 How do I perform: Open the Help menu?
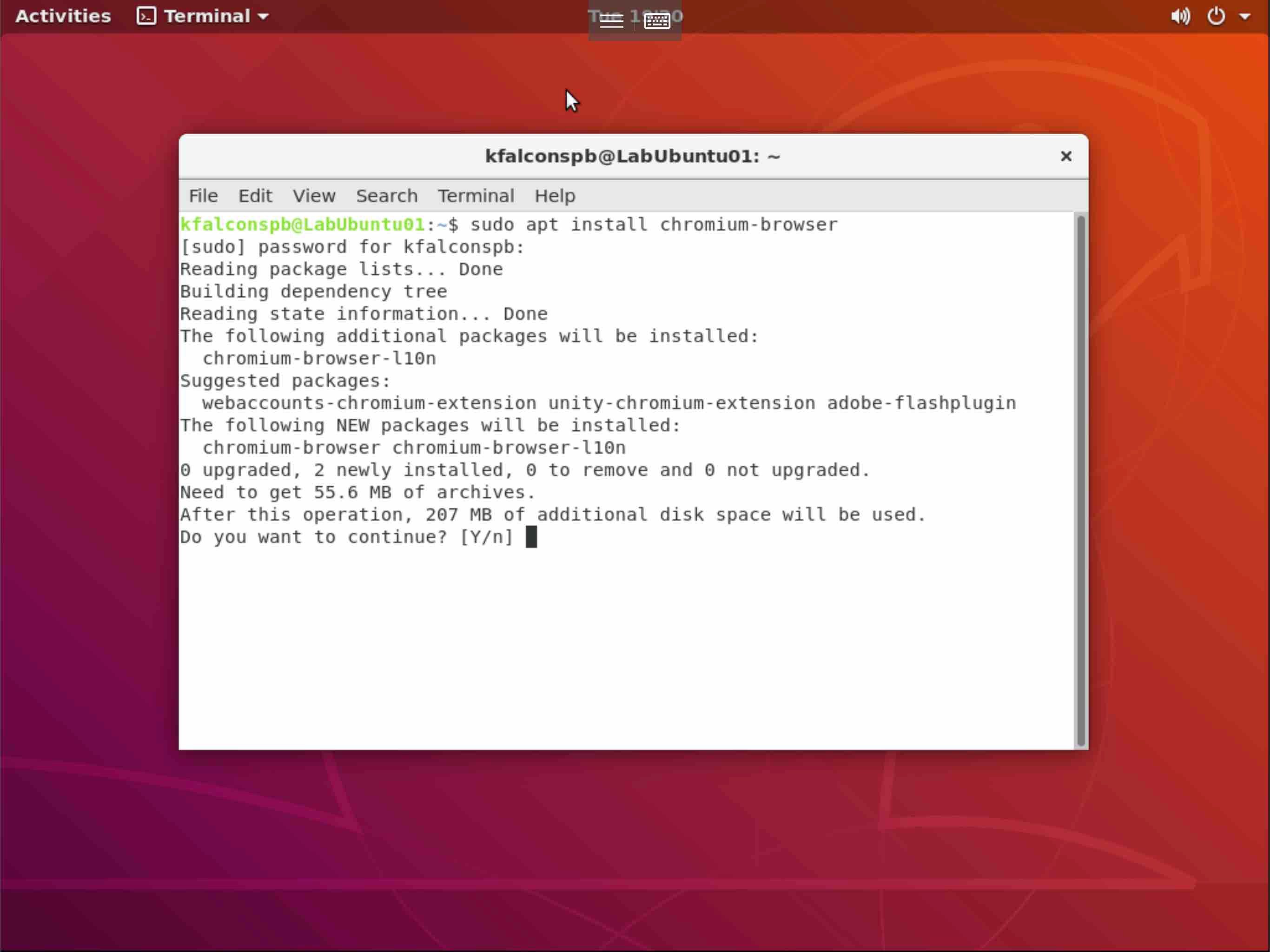click(555, 196)
